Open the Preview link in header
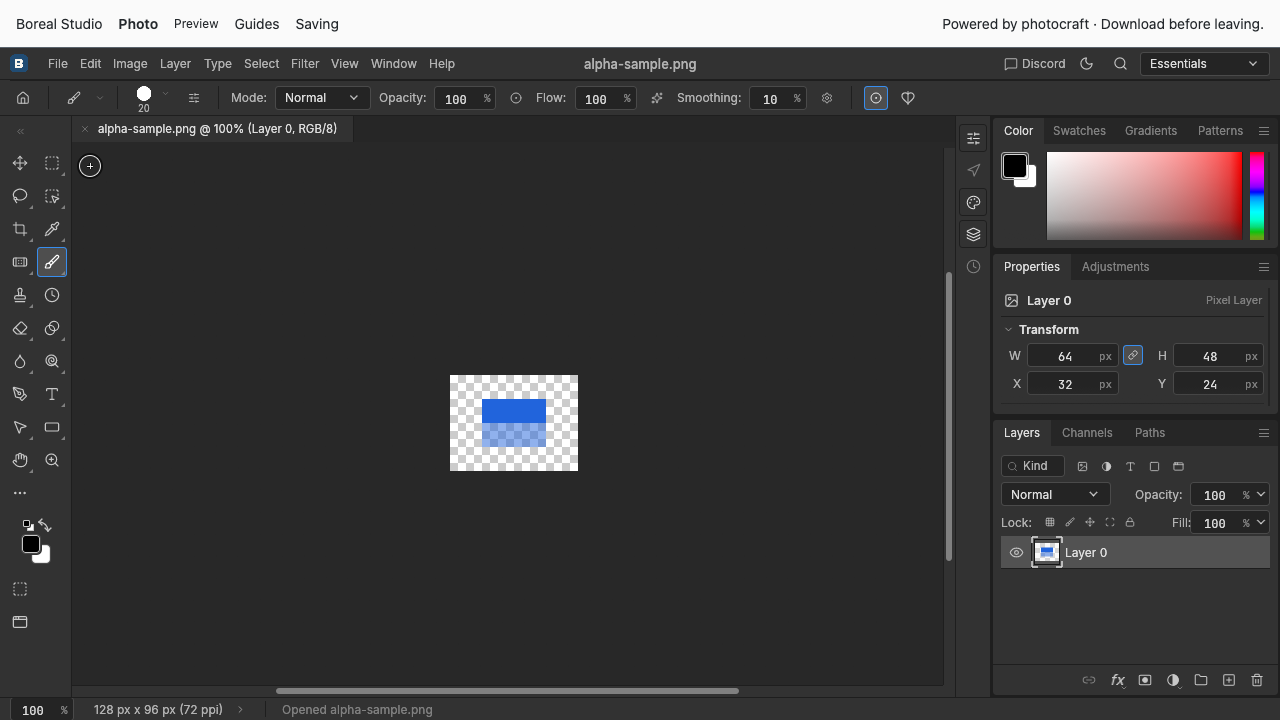This screenshot has width=1280, height=720. 196,24
